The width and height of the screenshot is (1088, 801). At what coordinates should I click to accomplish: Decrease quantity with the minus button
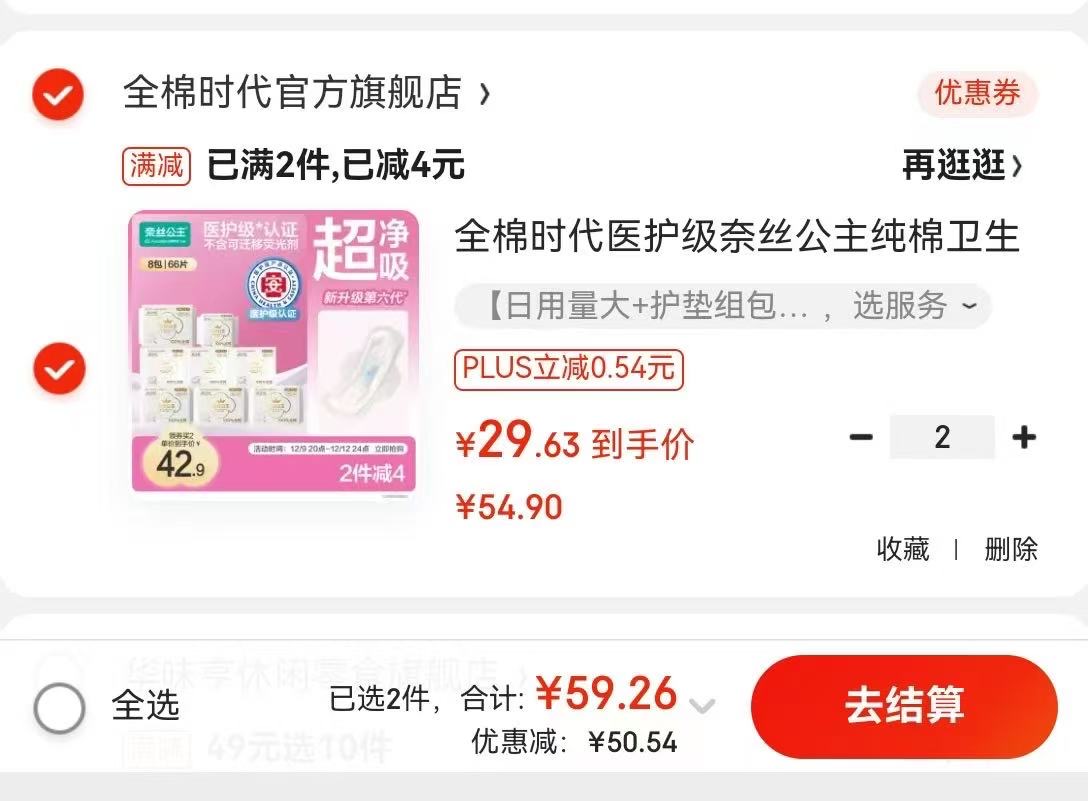[x=861, y=437]
